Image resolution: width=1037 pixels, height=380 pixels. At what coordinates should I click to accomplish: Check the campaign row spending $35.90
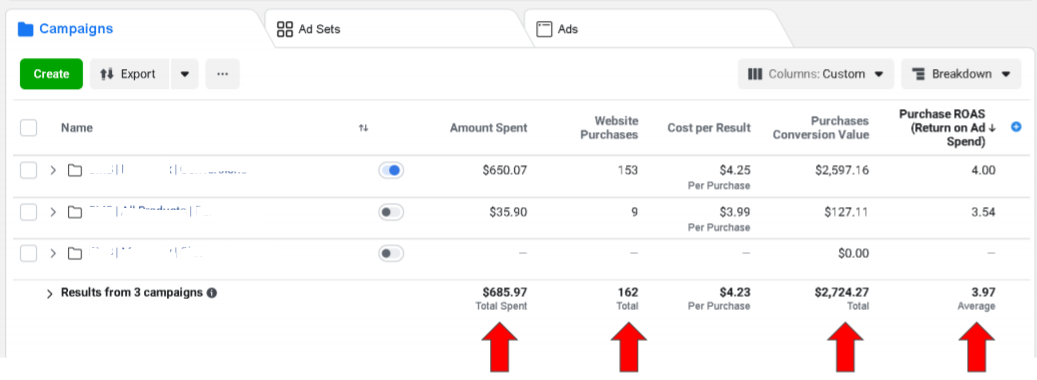coord(28,212)
